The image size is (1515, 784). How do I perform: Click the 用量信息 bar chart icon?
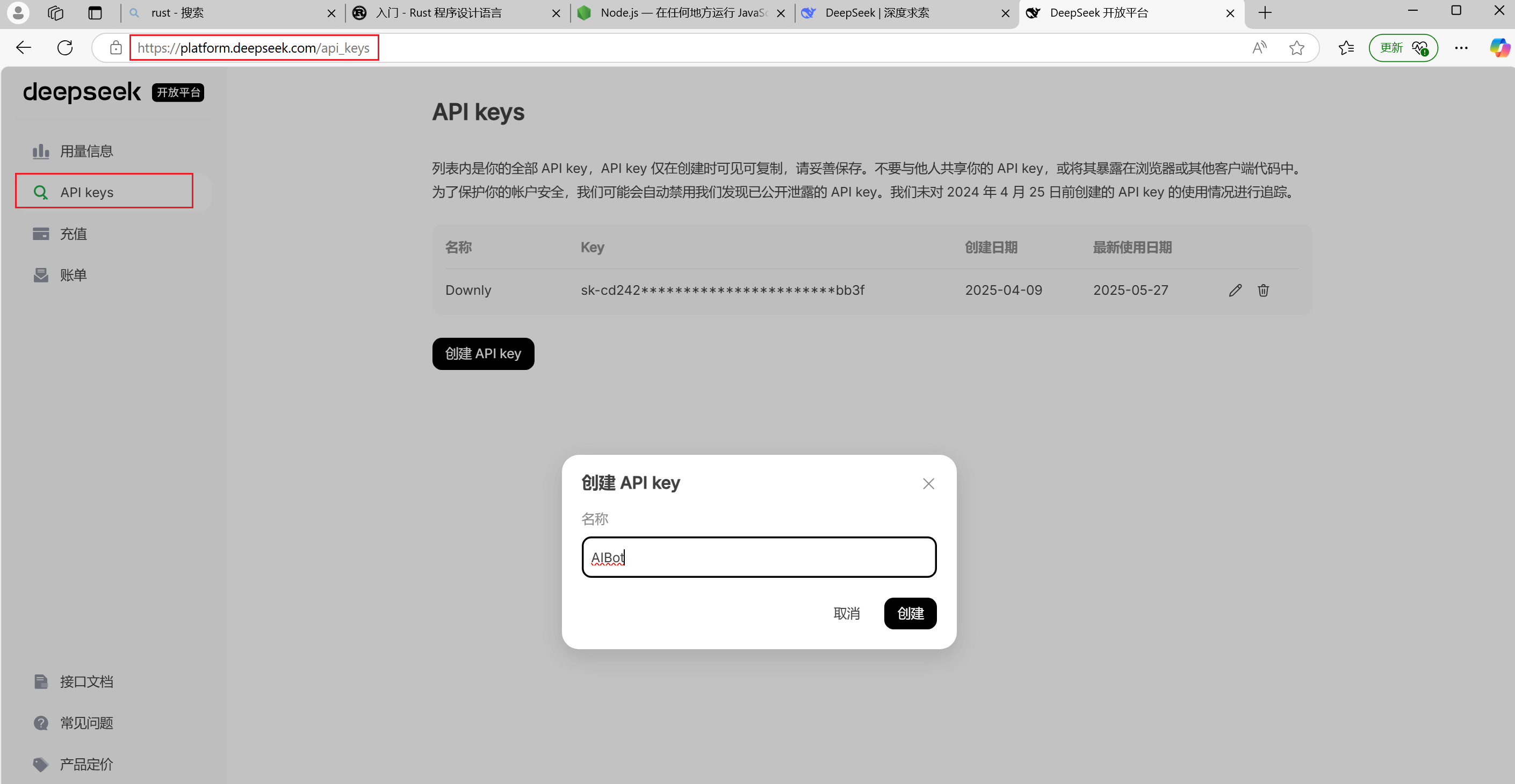[x=41, y=151]
